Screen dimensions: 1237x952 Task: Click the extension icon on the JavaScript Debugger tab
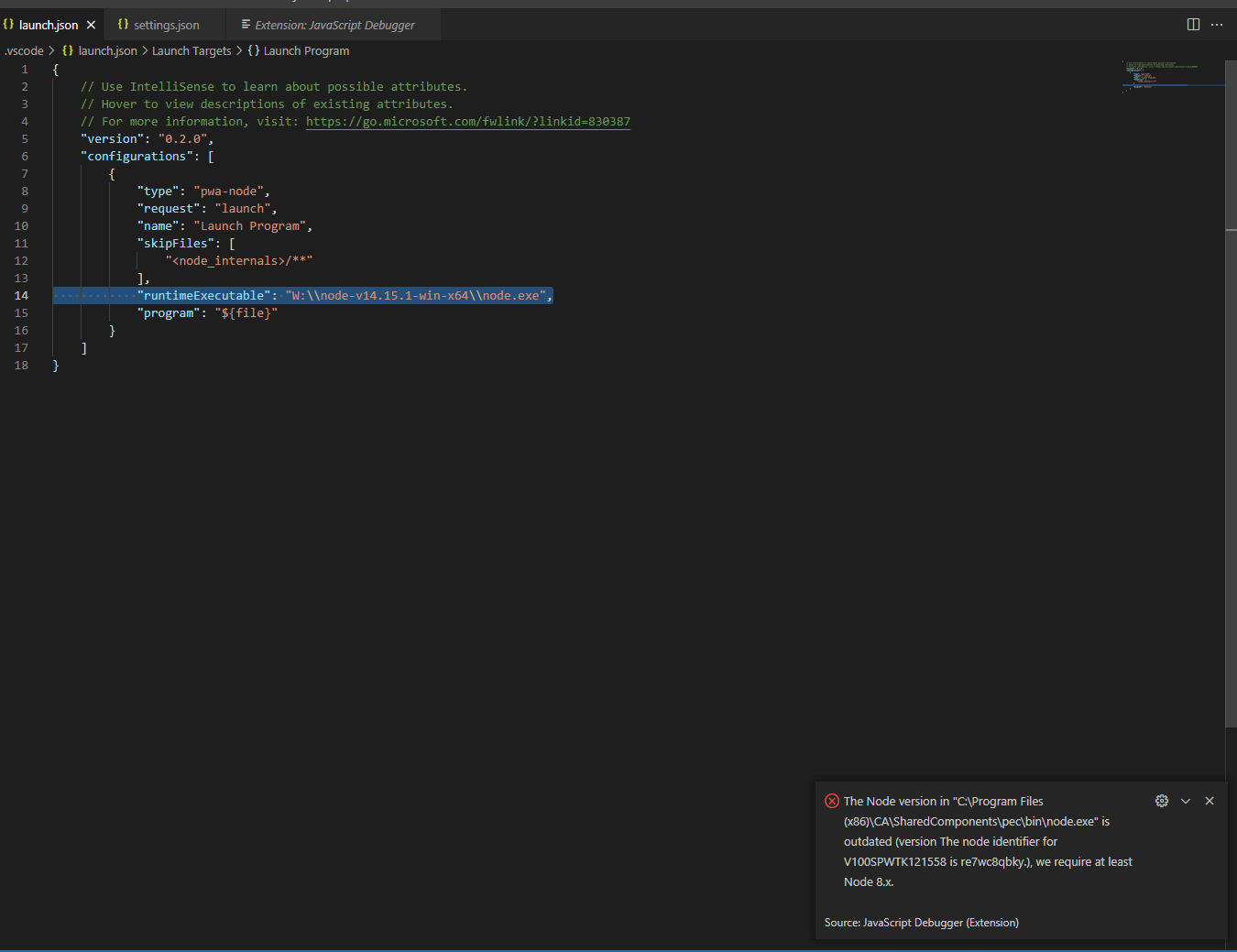point(244,25)
